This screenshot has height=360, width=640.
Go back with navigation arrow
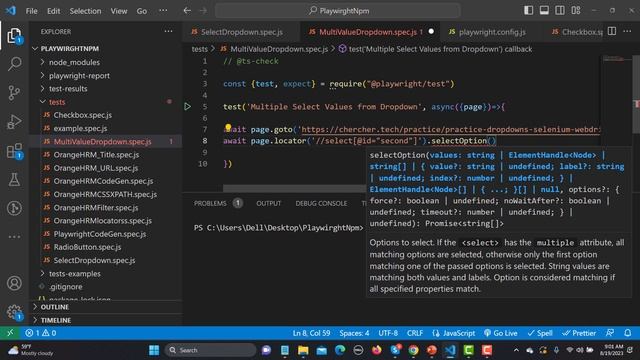click(187, 11)
